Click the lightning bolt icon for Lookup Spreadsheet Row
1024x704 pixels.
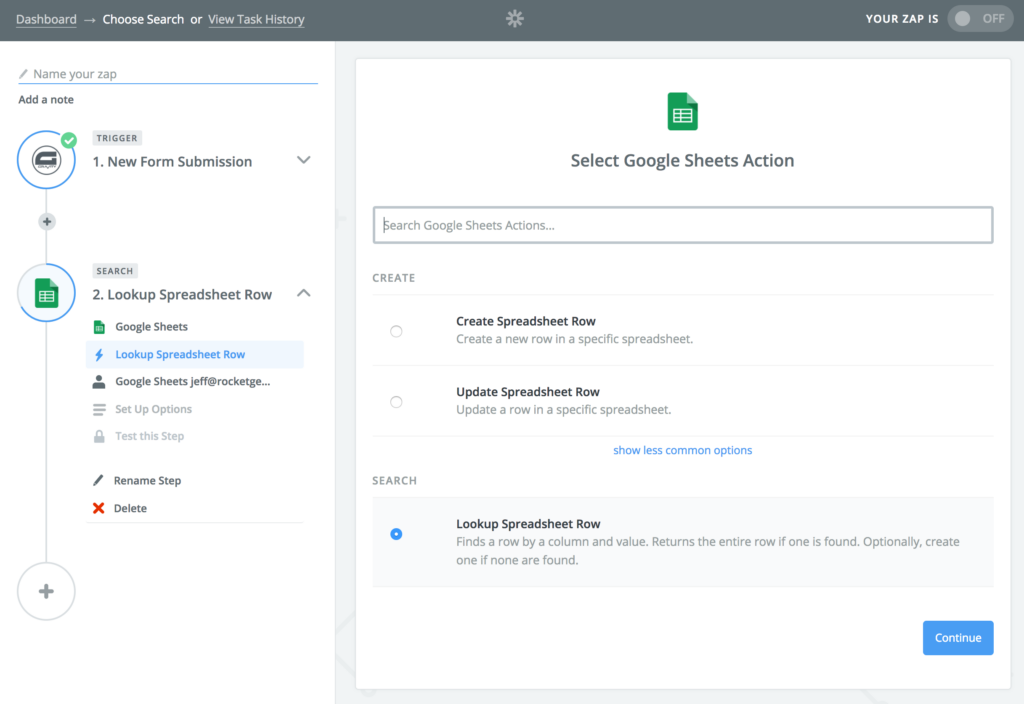[99, 355]
